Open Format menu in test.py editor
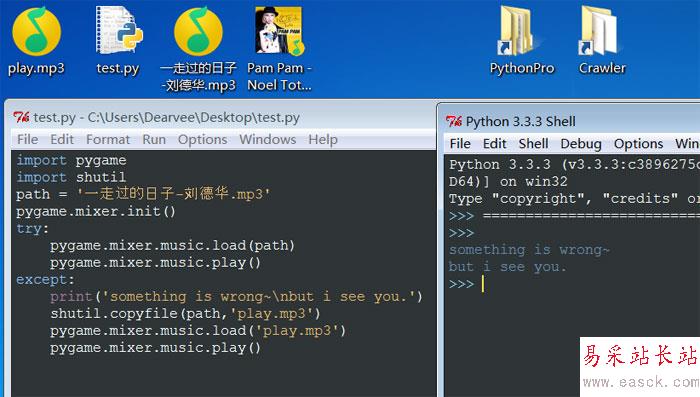Screen dimensions: 700x397 [x=108, y=139]
